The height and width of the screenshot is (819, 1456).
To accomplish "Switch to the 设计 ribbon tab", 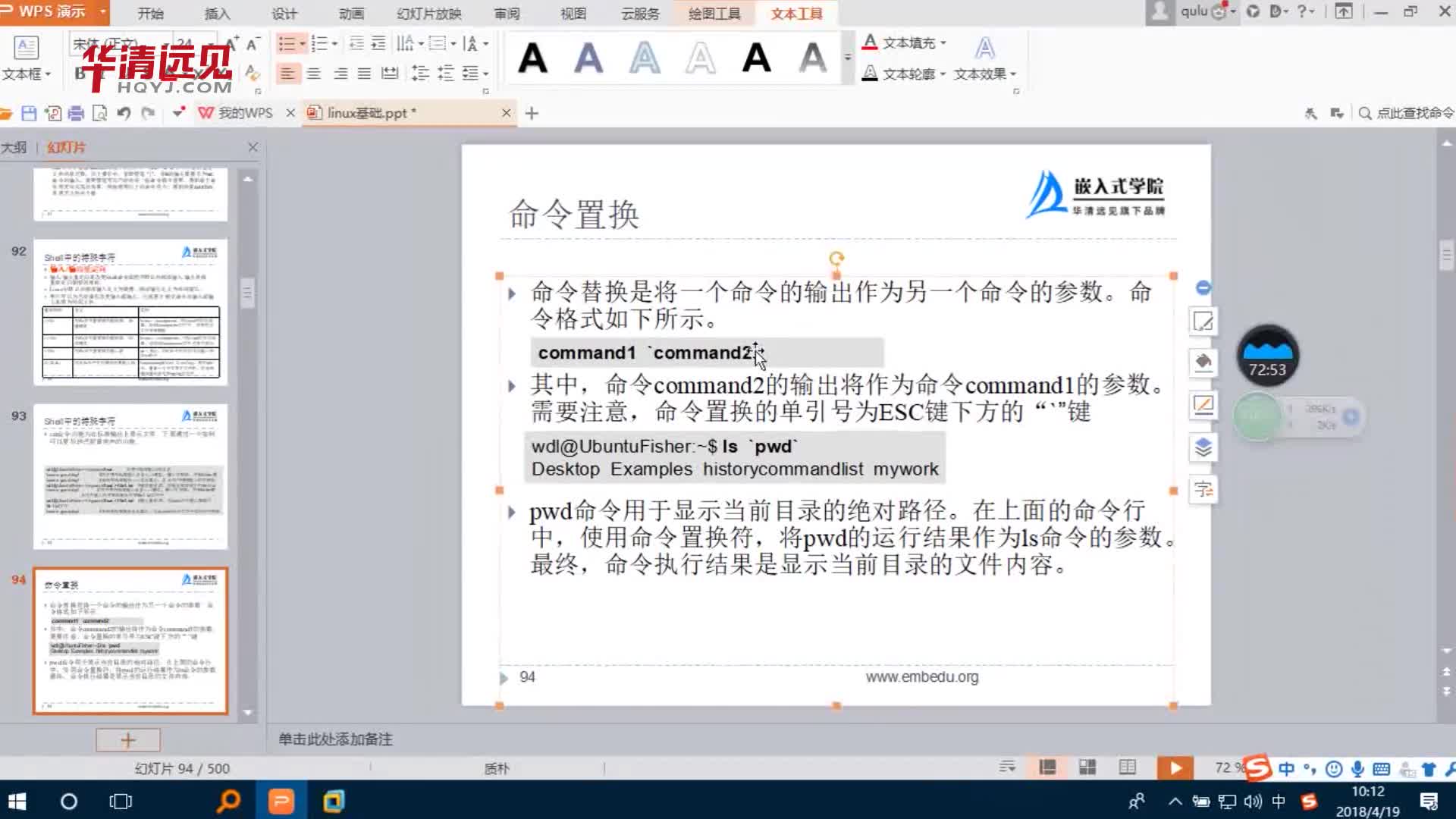I will click(284, 13).
